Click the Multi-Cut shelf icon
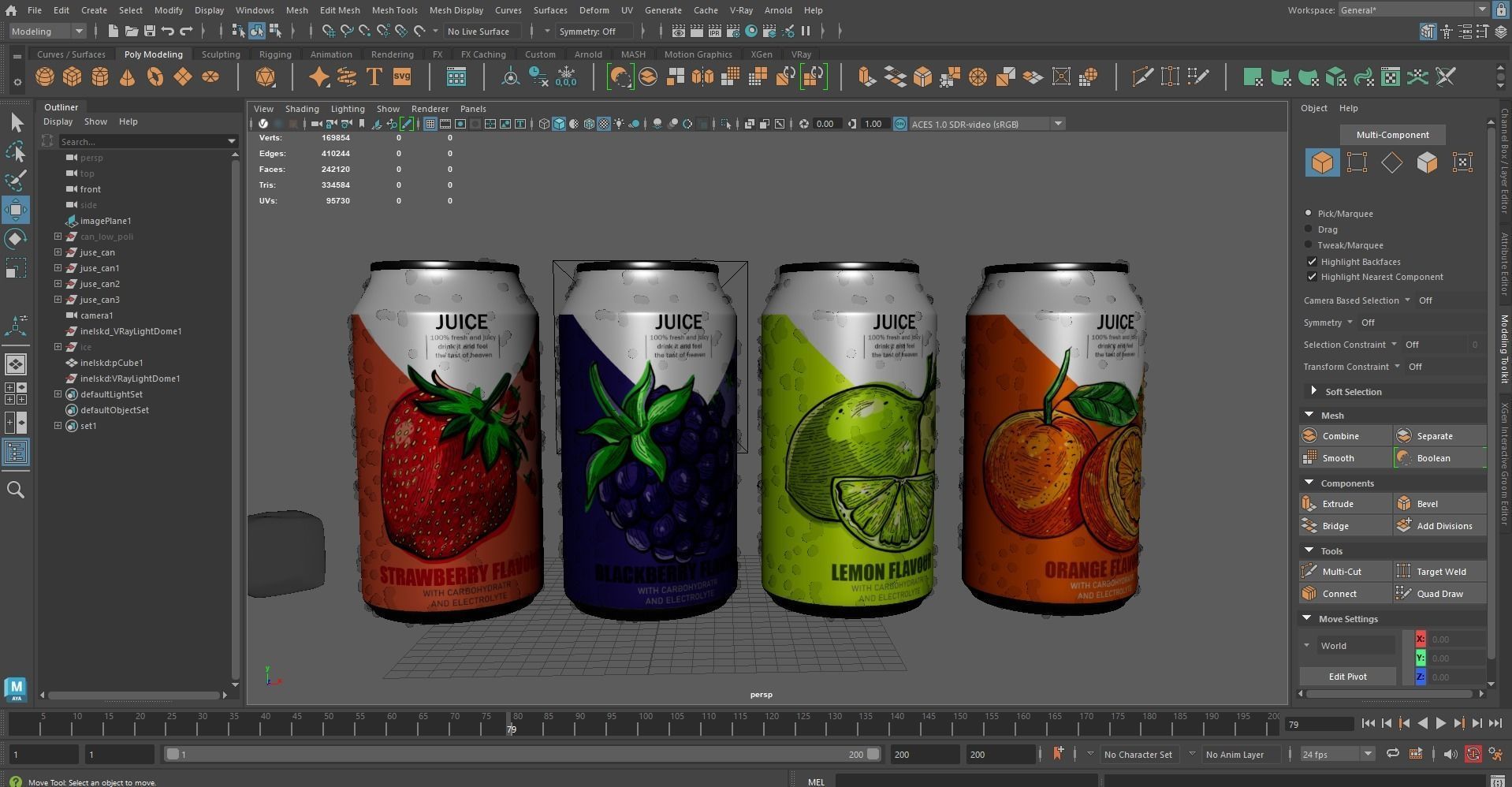The width and height of the screenshot is (1512, 787). pyautogui.click(x=1142, y=77)
